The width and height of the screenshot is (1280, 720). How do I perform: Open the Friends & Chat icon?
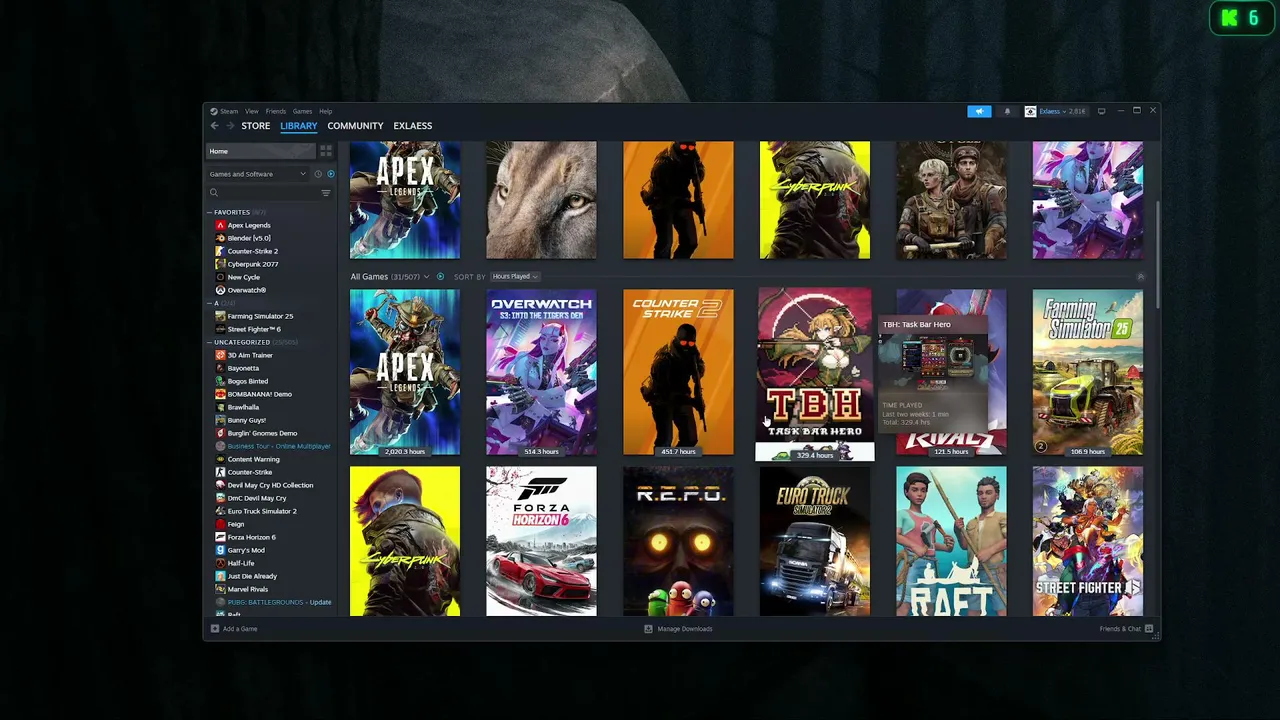pyautogui.click(x=1148, y=629)
